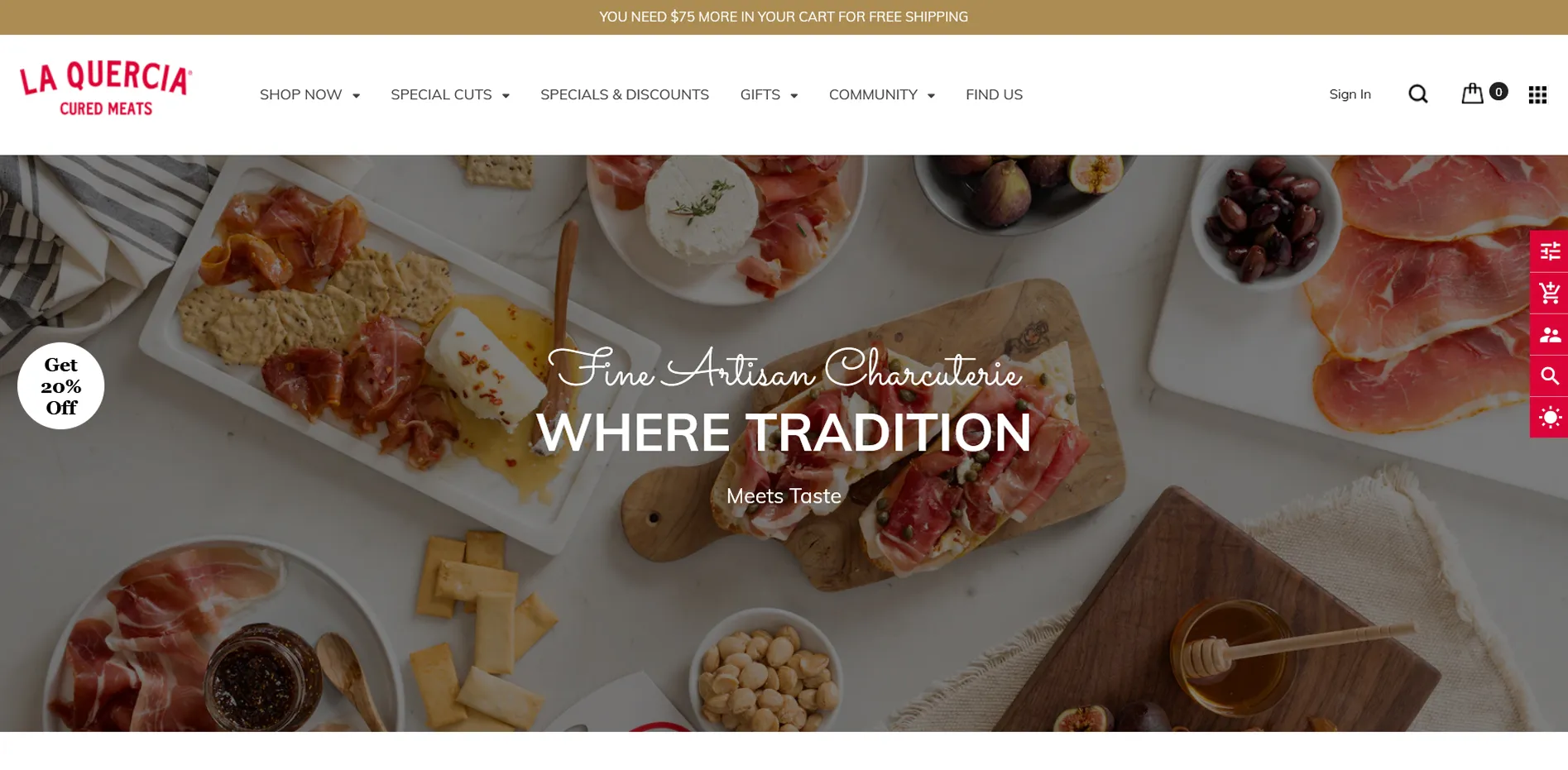Image resolution: width=1568 pixels, height=770 pixels.
Task: Open the grid apps menu icon
Action: click(1537, 95)
